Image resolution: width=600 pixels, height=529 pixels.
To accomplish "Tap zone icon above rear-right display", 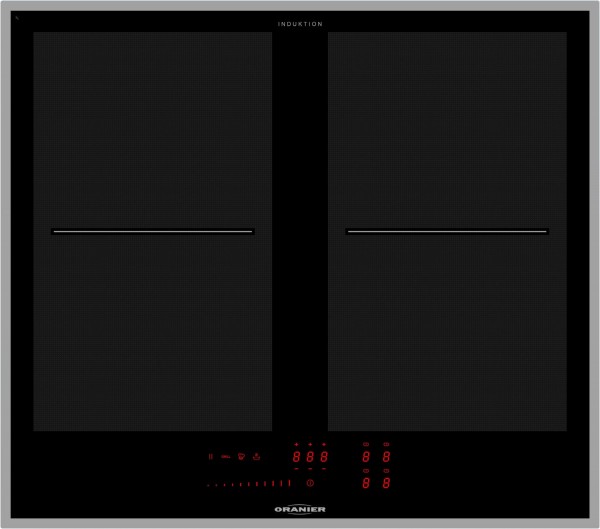I will [386, 444].
